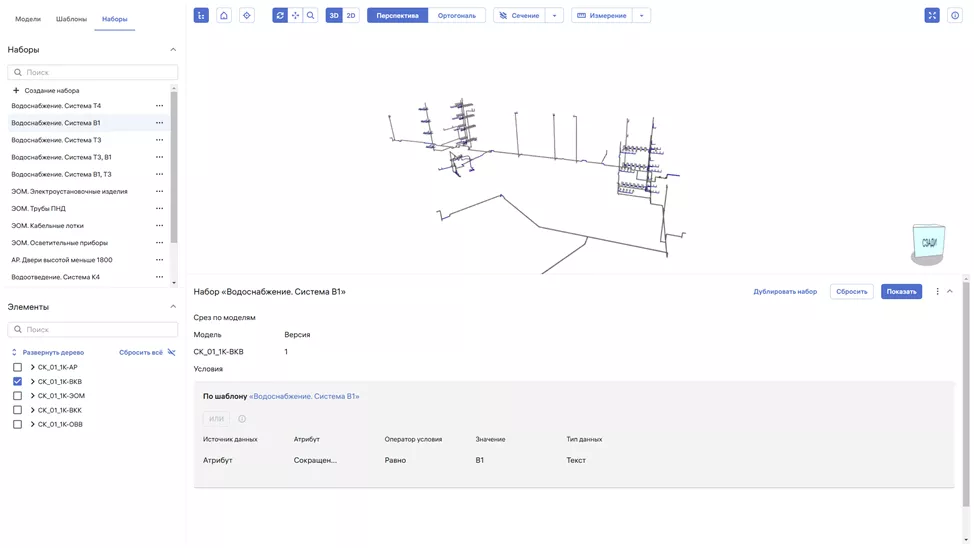Open the Сечение dropdown arrow
The height and width of the screenshot is (548, 974).
pos(554,16)
